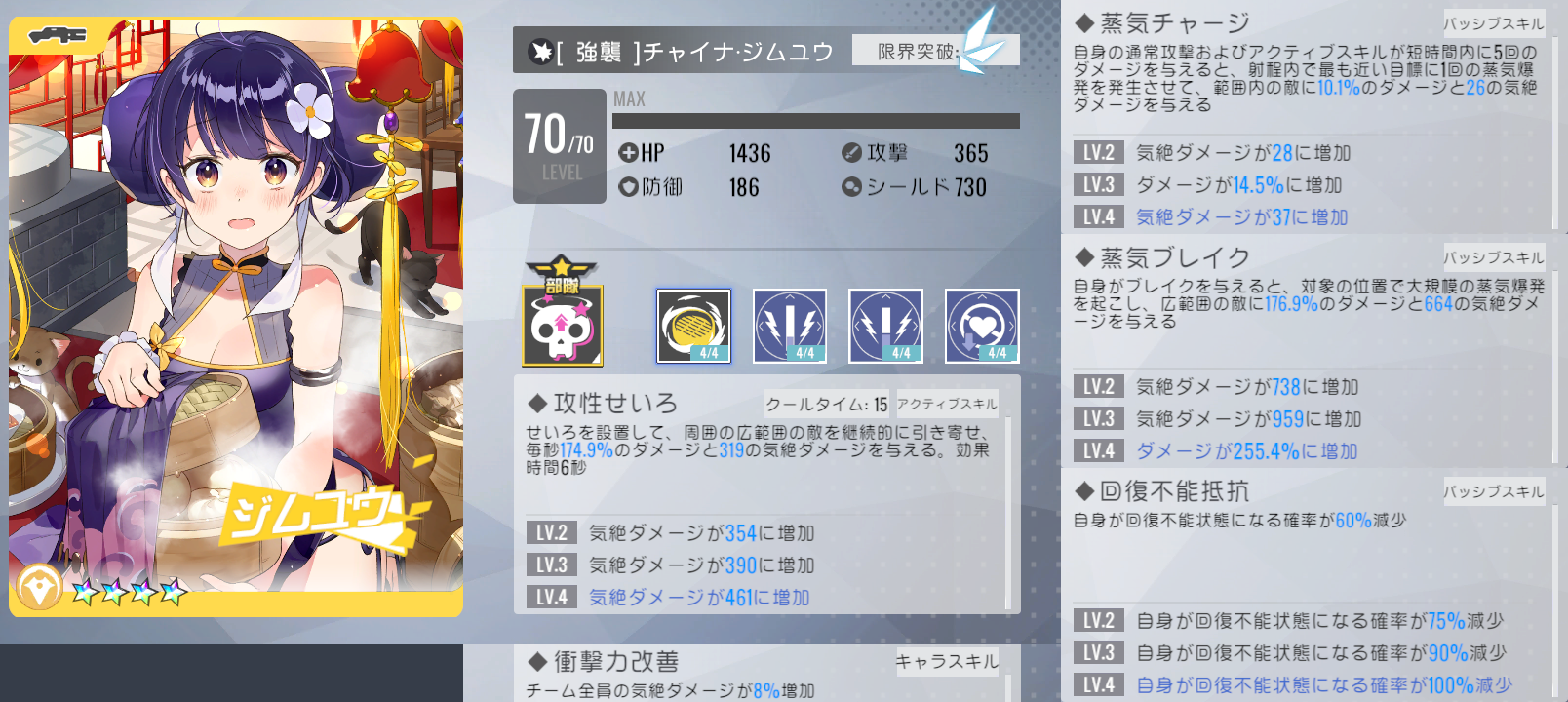Select the 衝撃力改善 character skill heading
Image resolution: width=1568 pixels, height=702 pixels.
pos(604,662)
